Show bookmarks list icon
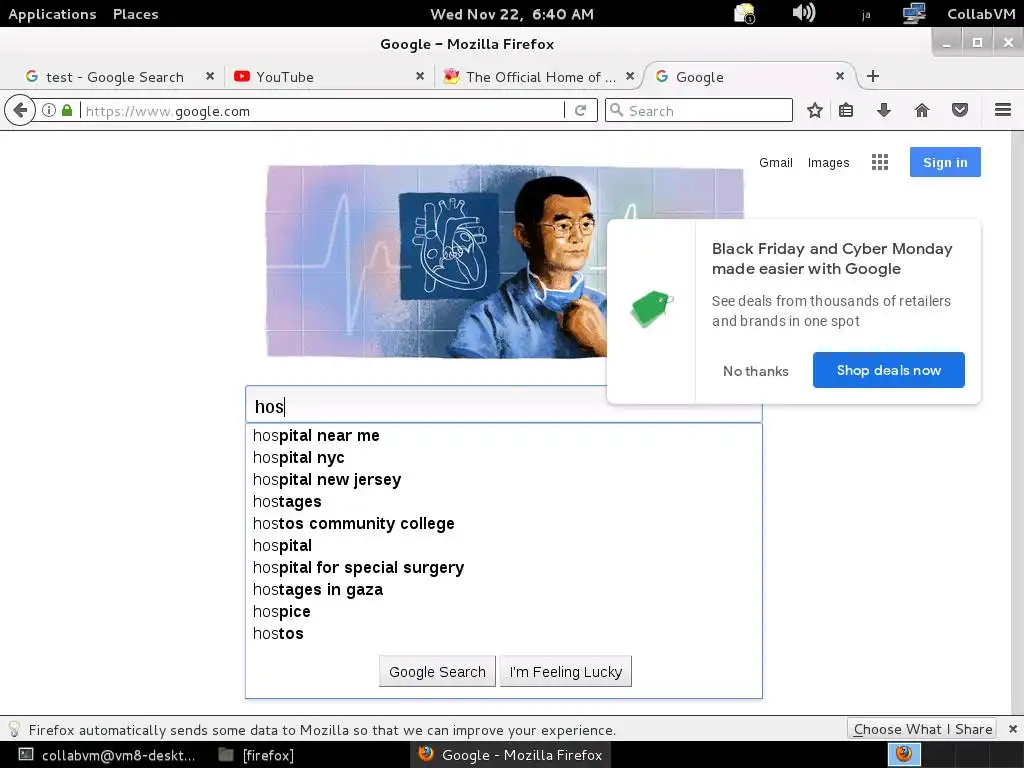Screen dimensions: 1024x768 846,110
